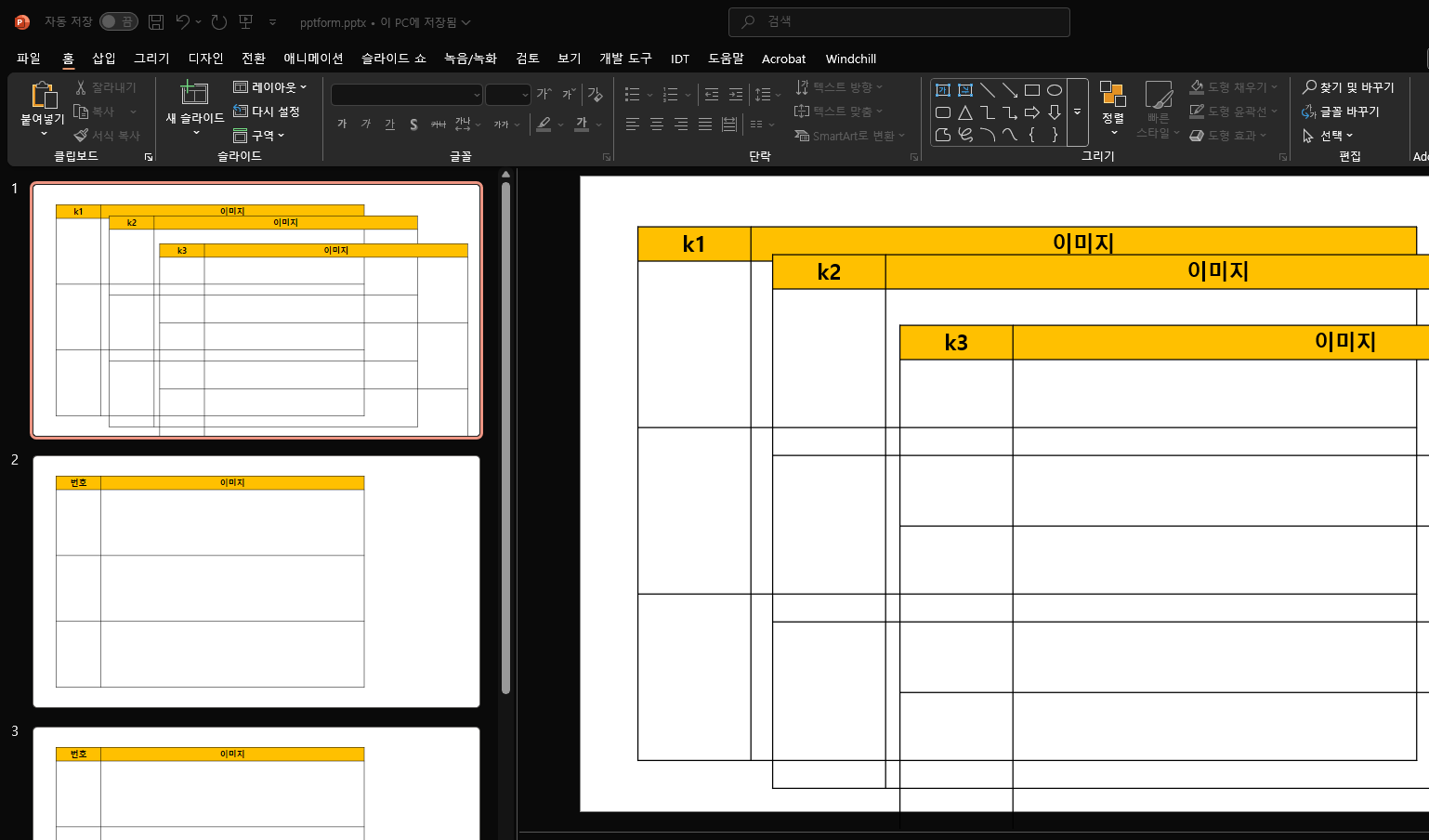Select the isosceles triangle shape
The width and height of the screenshot is (1429, 840).
[x=965, y=112]
